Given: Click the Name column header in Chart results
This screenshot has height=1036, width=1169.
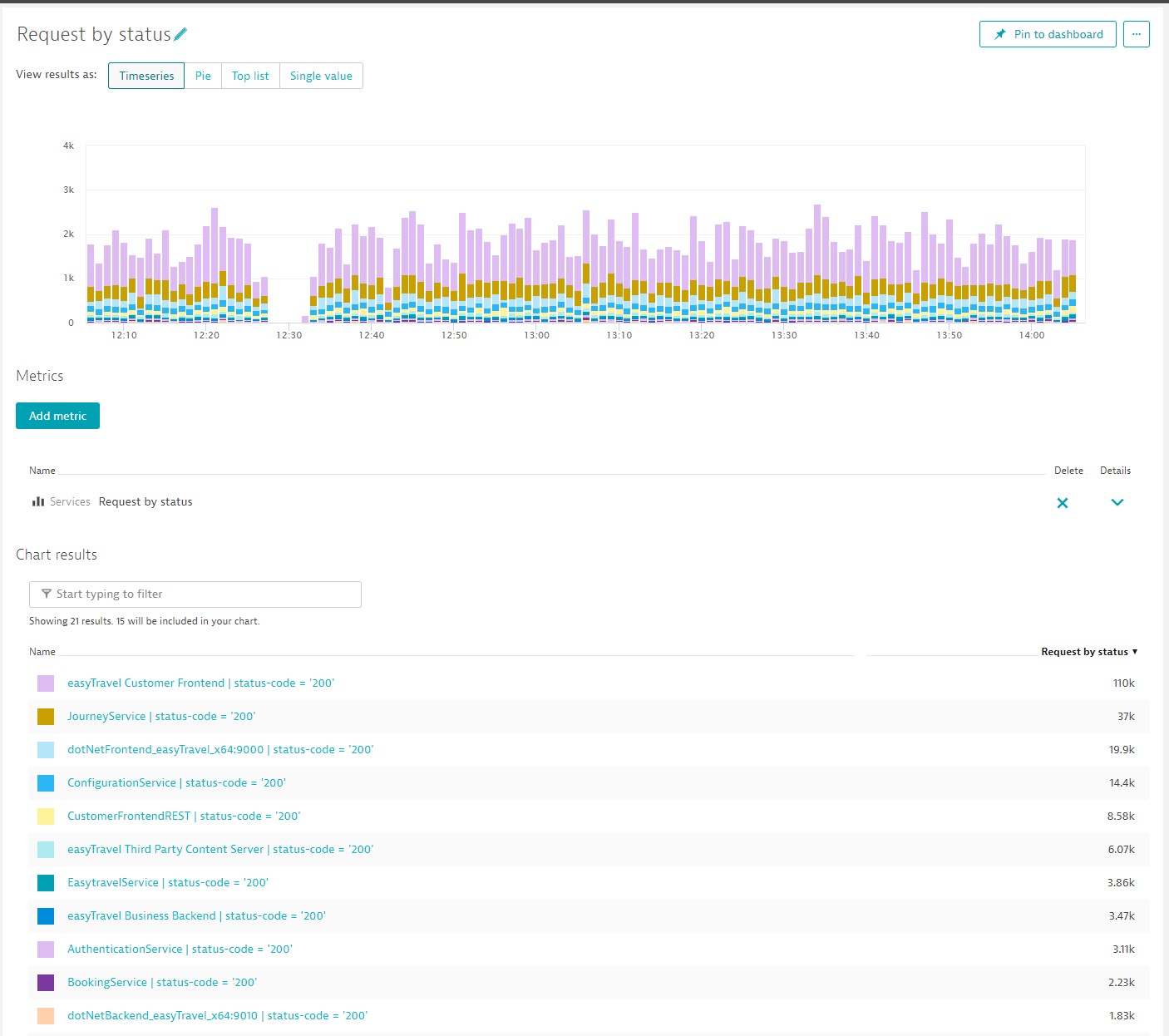Looking at the screenshot, I should [42, 652].
